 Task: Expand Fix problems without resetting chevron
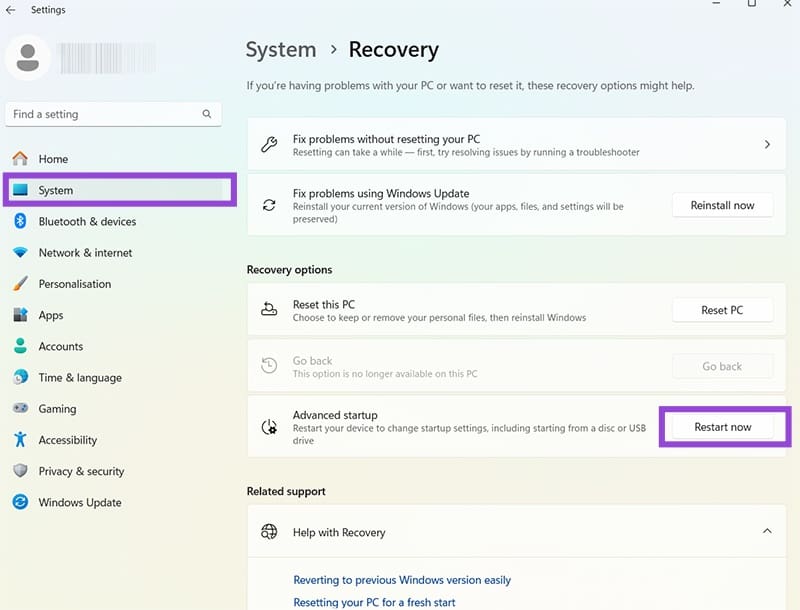(x=767, y=145)
